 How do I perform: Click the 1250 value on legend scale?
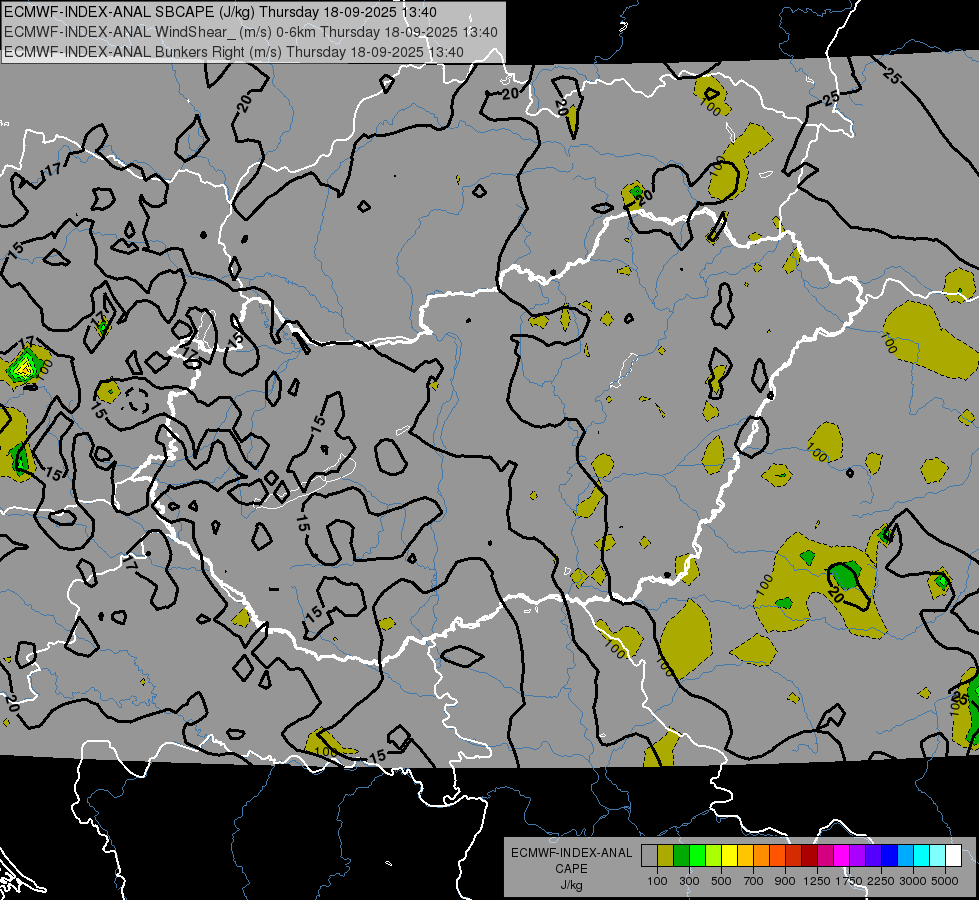(x=817, y=881)
